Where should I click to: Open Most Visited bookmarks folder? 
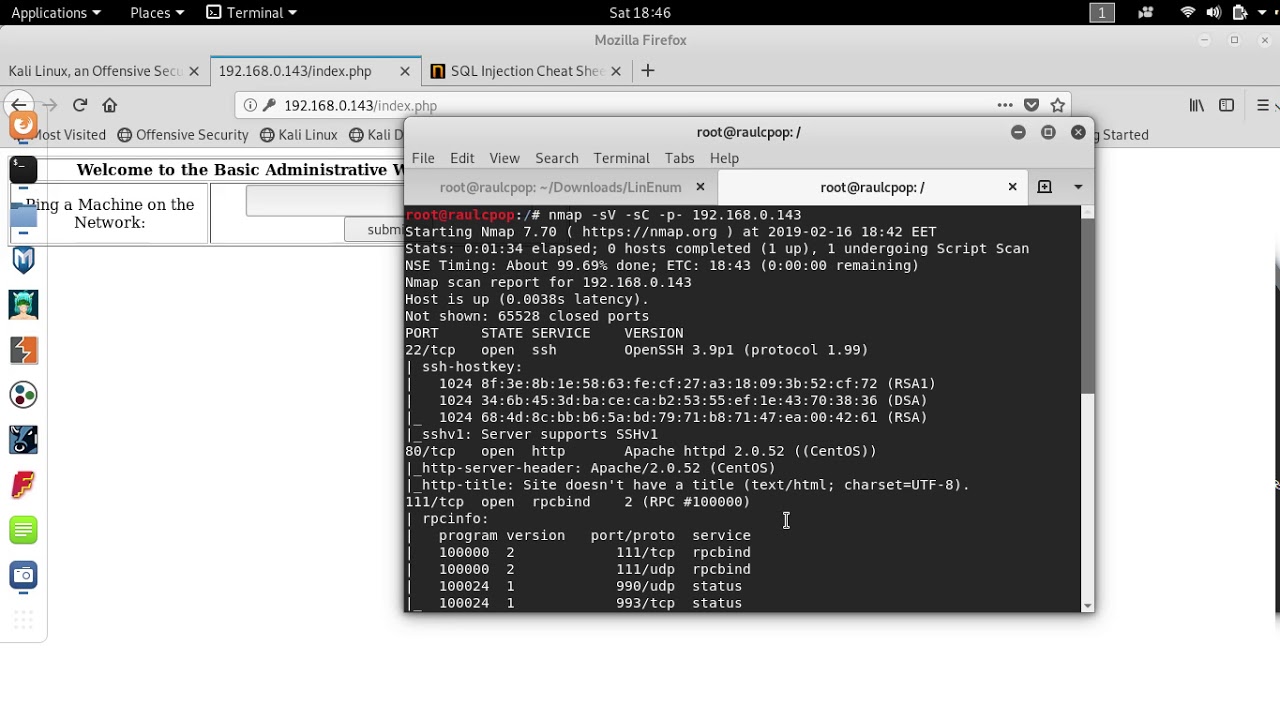coord(62,135)
